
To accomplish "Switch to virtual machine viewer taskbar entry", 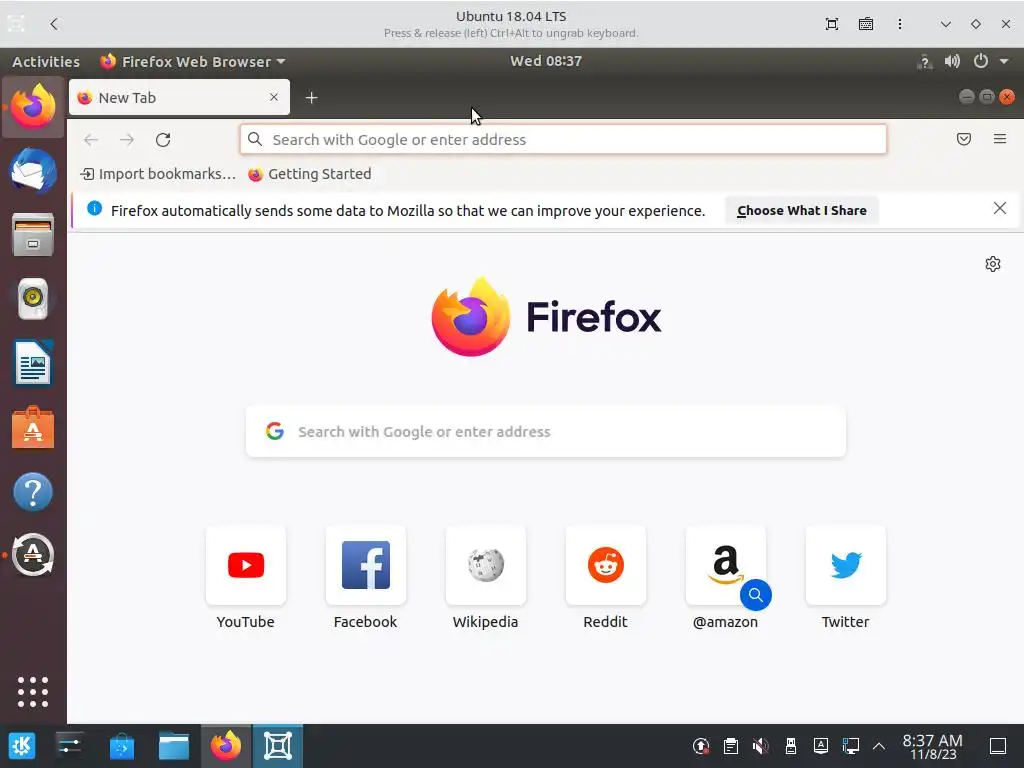I will (278, 746).
